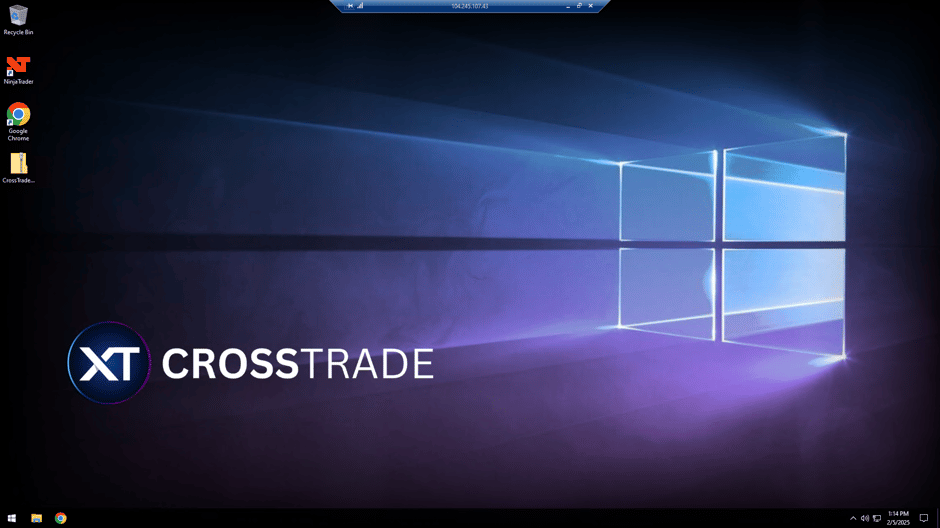This screenshot has width=940, height=528.
Task: Launch Chrome from the taskbar
Action: point(61,518)
